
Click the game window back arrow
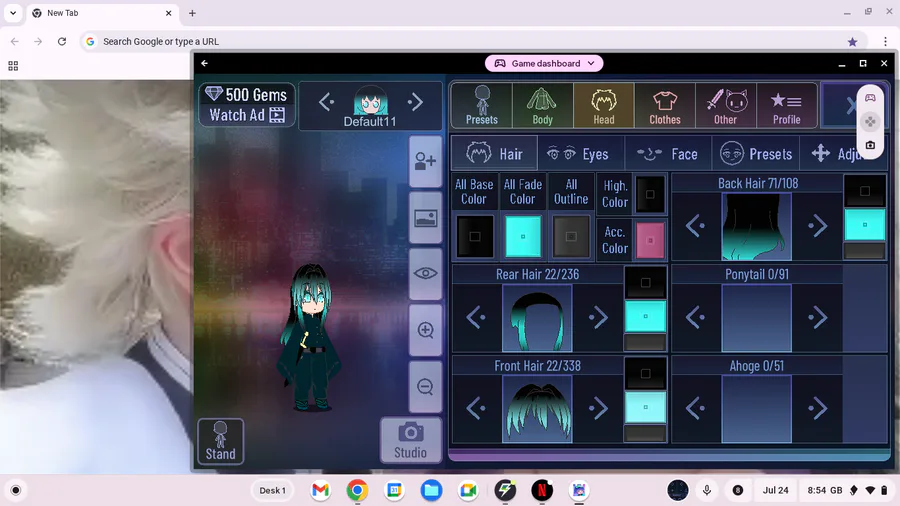205,63
